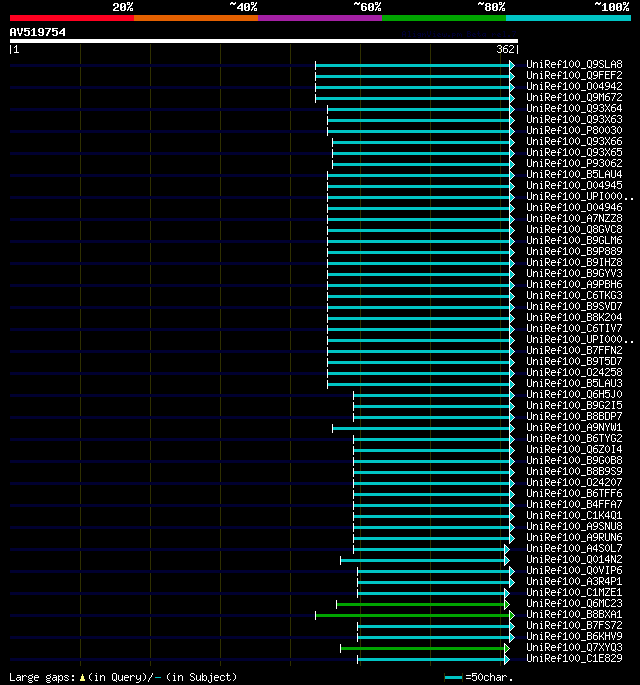This screenshot has width=640, height=685.
Task: Click the cyan ~100% legend segment
Action: (568, 18)
